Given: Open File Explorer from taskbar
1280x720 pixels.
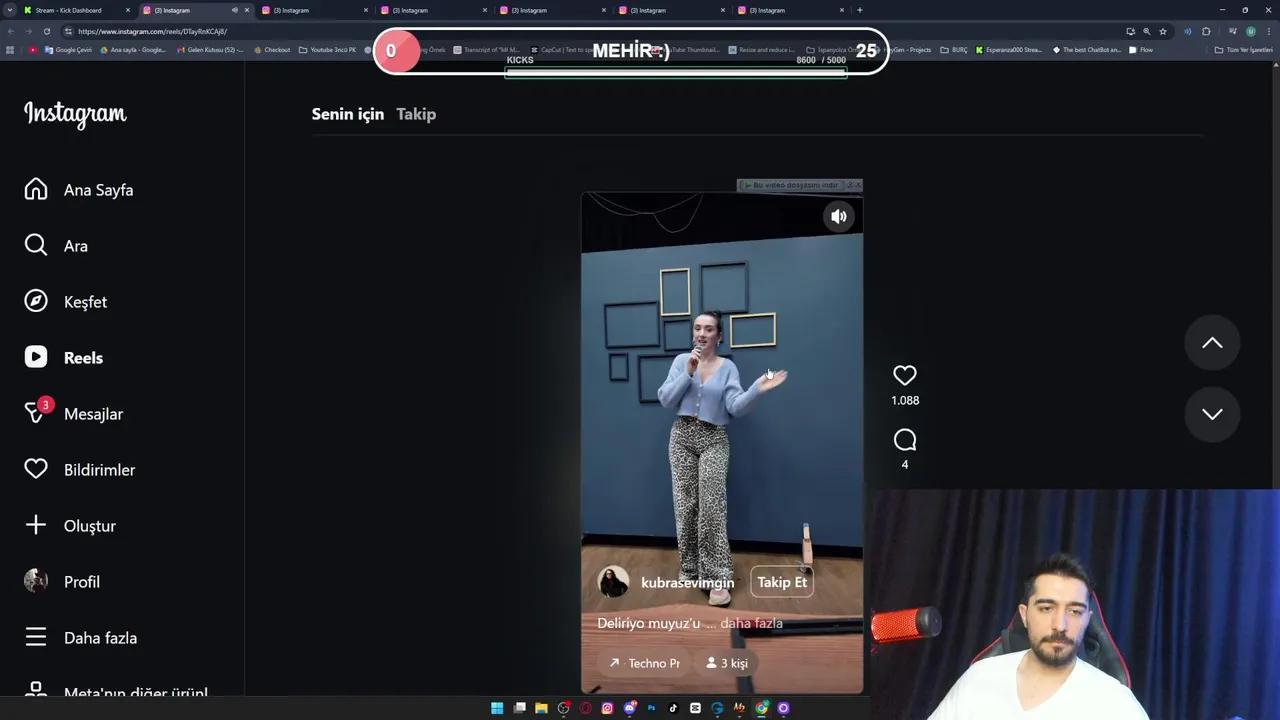Looking at the screenshot, I should [x=541, y=708].
